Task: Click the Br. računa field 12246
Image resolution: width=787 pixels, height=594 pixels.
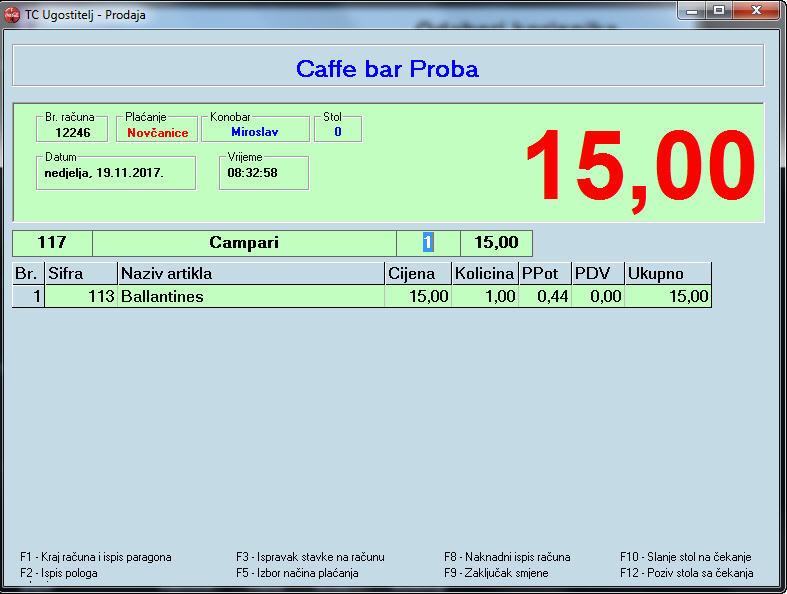Action: tap(72, 132)
